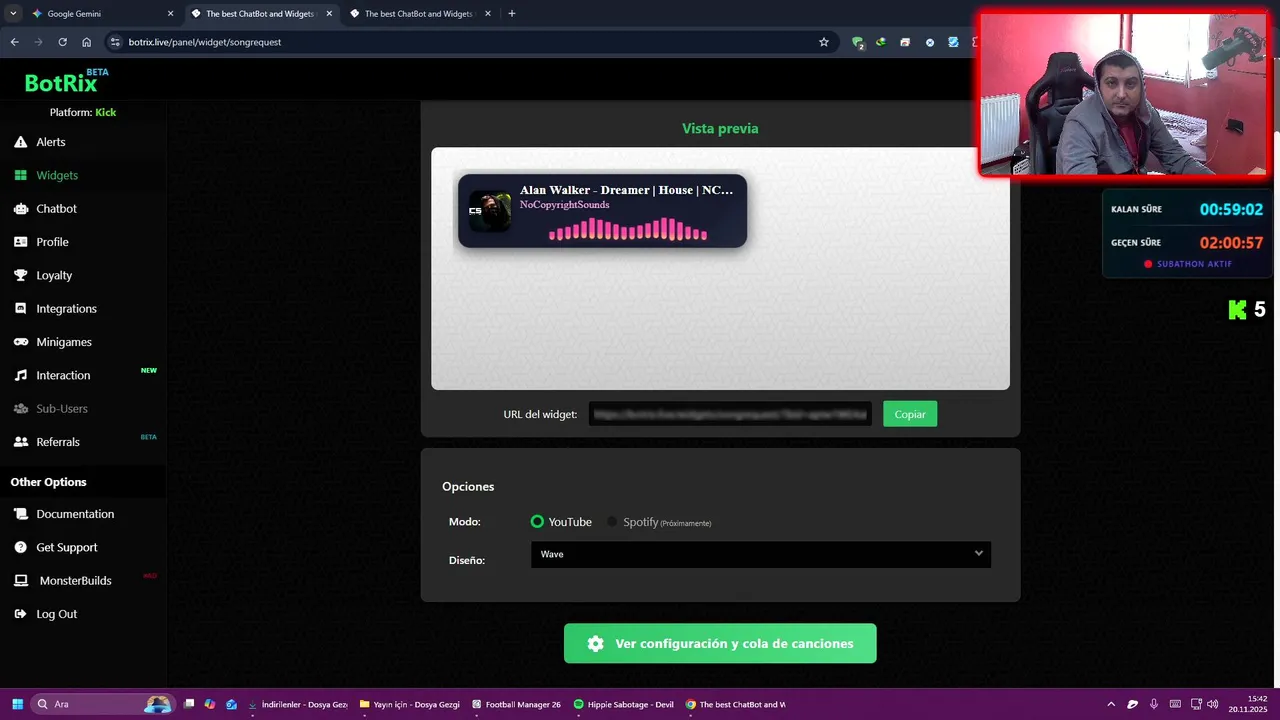Open the Windows Start menu
Screen dimensions: 1280x720
(x=16, y=704)
